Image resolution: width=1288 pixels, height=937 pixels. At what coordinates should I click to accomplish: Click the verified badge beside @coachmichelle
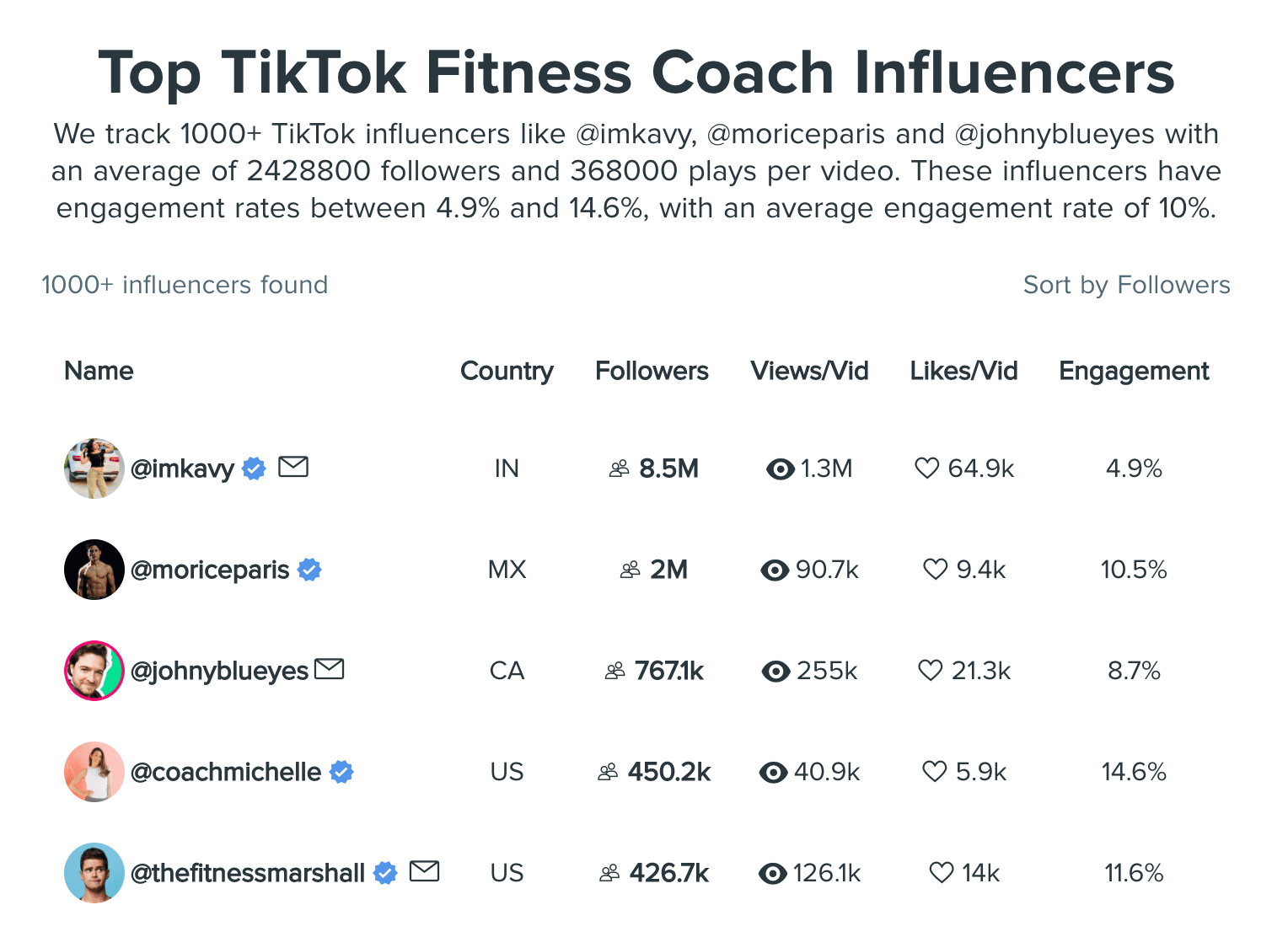[341, 771]
